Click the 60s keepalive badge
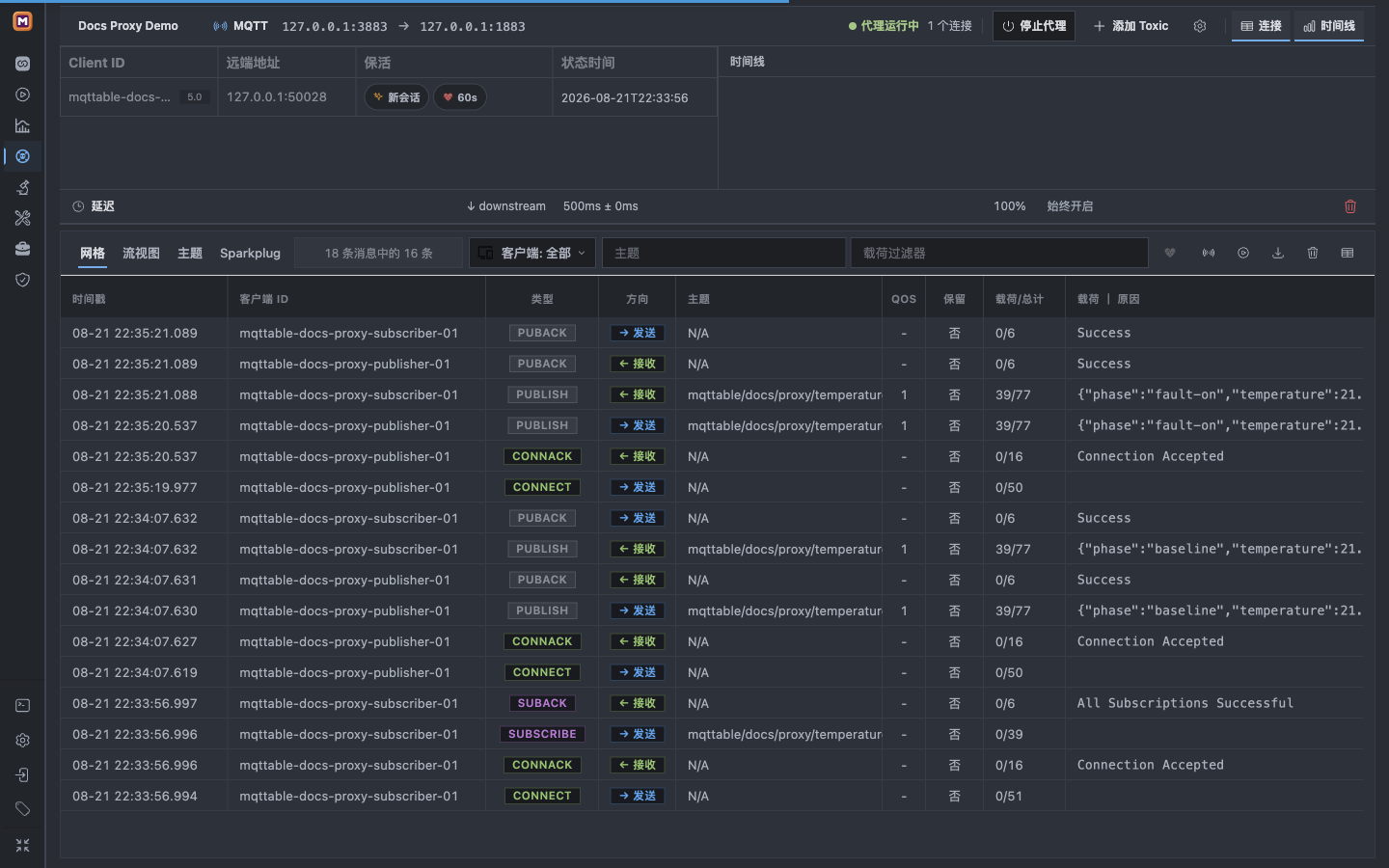This screenshot has width=1389, height=868. [460, 97]
